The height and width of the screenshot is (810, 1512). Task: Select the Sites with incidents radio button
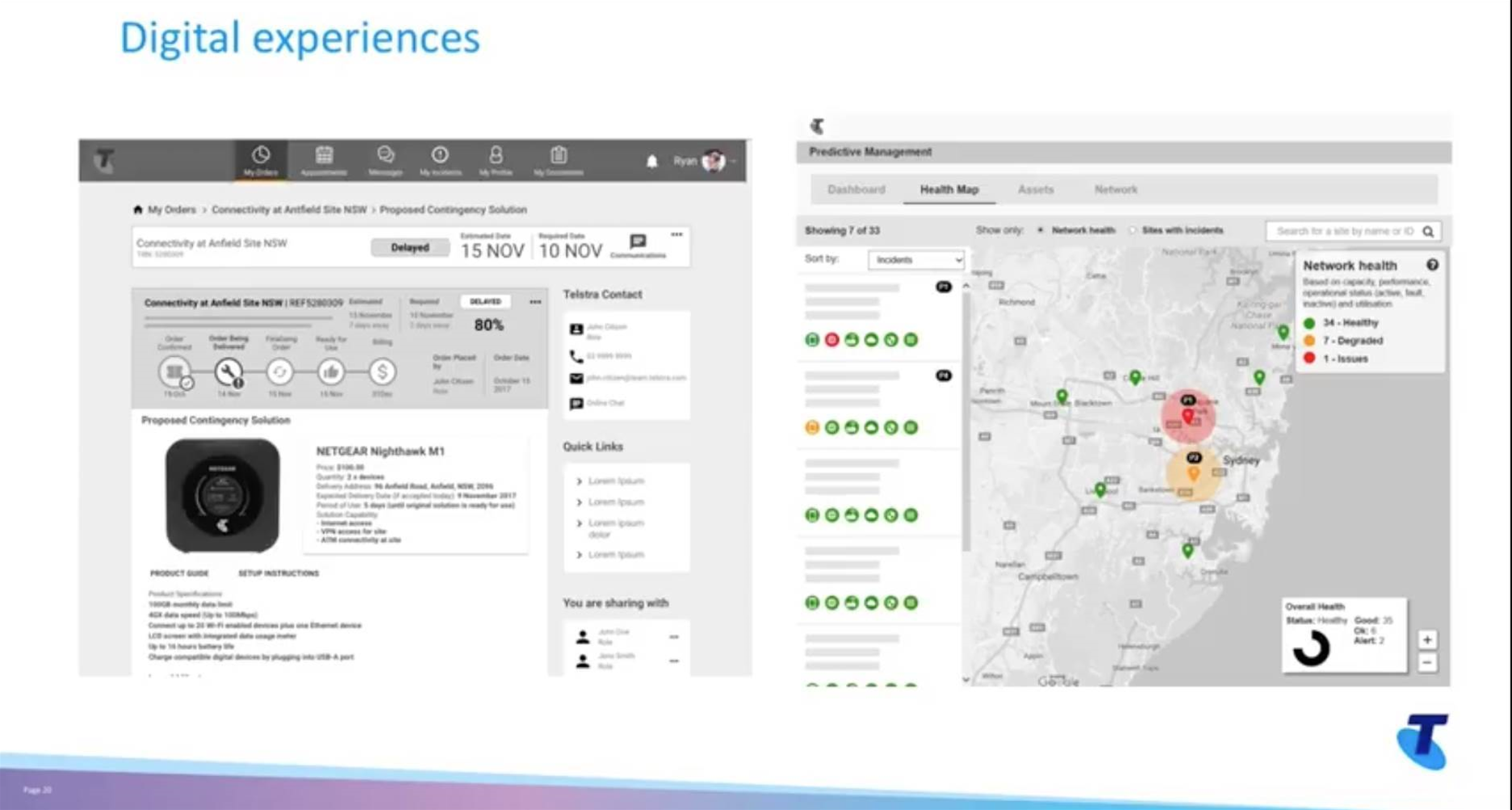pyautogui.click(x=1132, y=230)
